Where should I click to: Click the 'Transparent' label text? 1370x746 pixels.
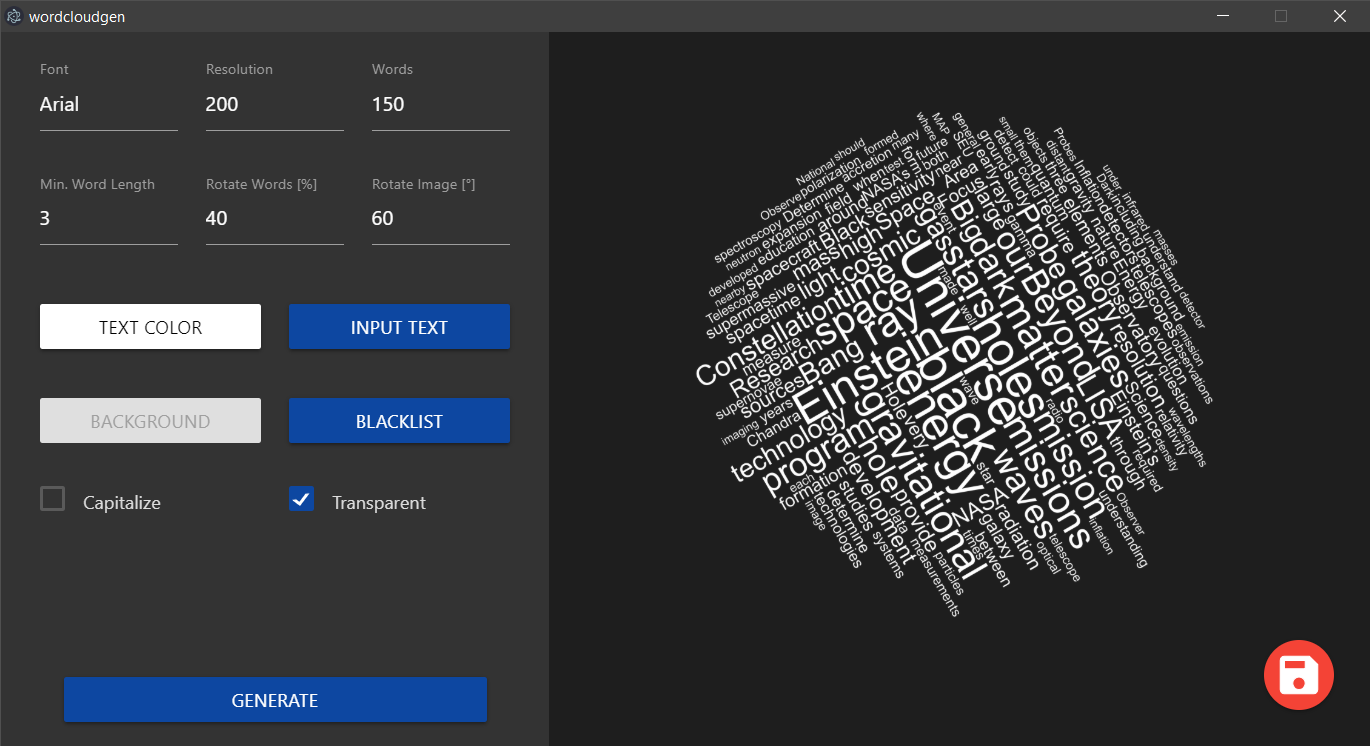(379, 503)
